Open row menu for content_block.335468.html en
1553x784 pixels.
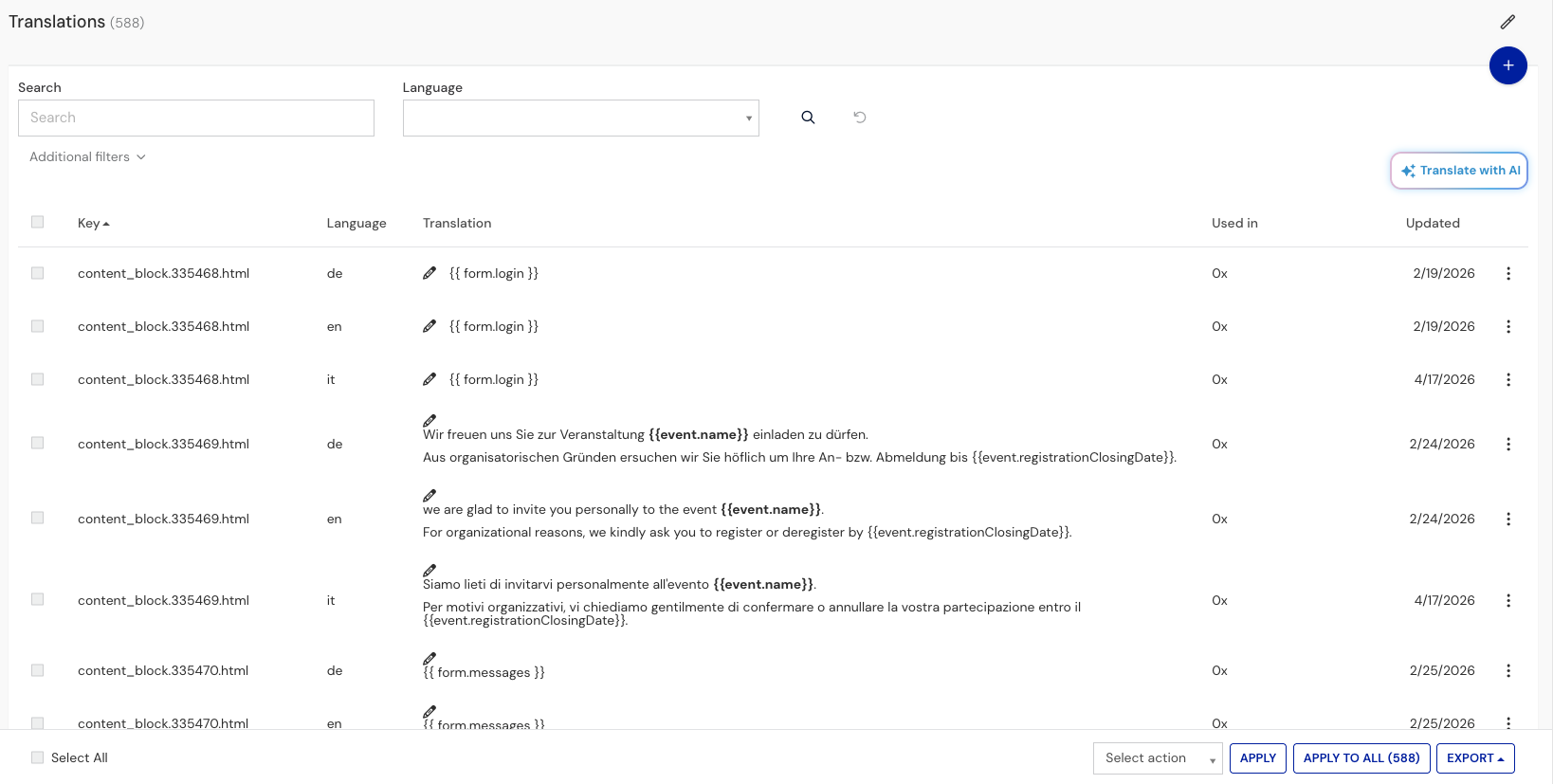click(1508, 326)
